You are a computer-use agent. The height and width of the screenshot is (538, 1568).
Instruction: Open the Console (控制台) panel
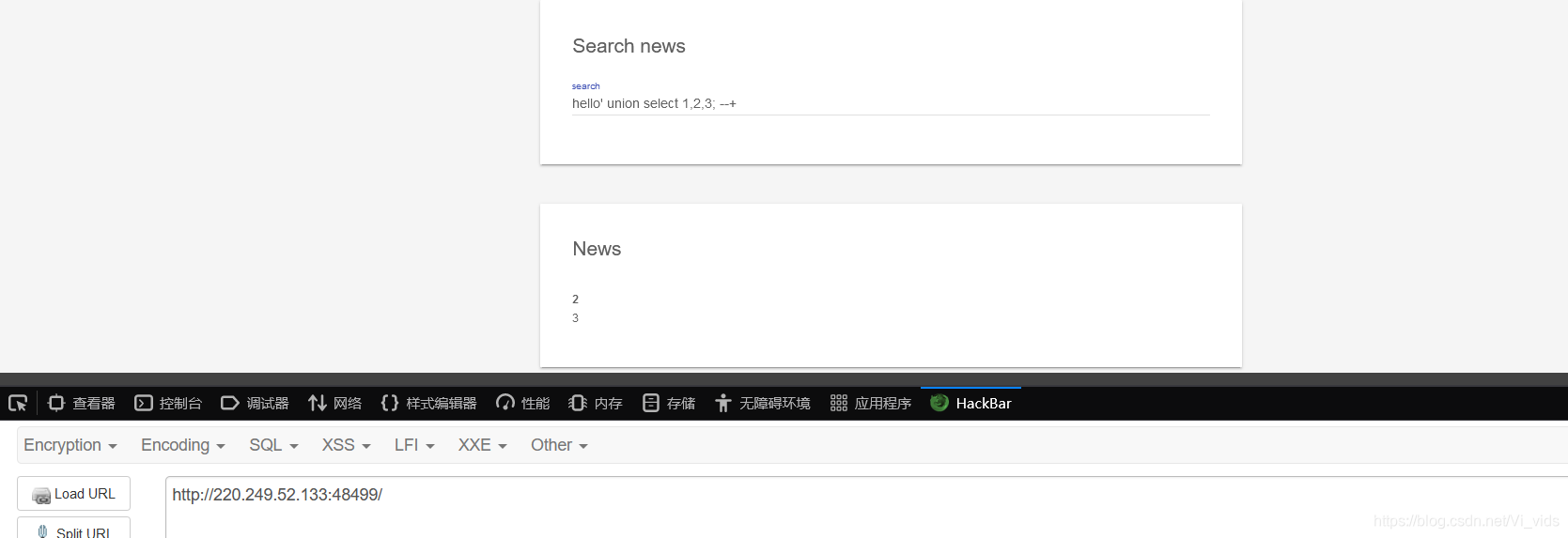(x=168, y=404)
